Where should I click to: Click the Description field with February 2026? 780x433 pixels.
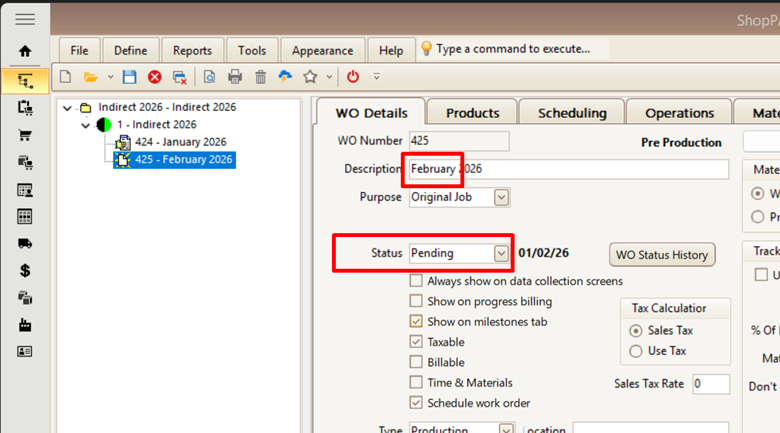click(x=566, y=169)
